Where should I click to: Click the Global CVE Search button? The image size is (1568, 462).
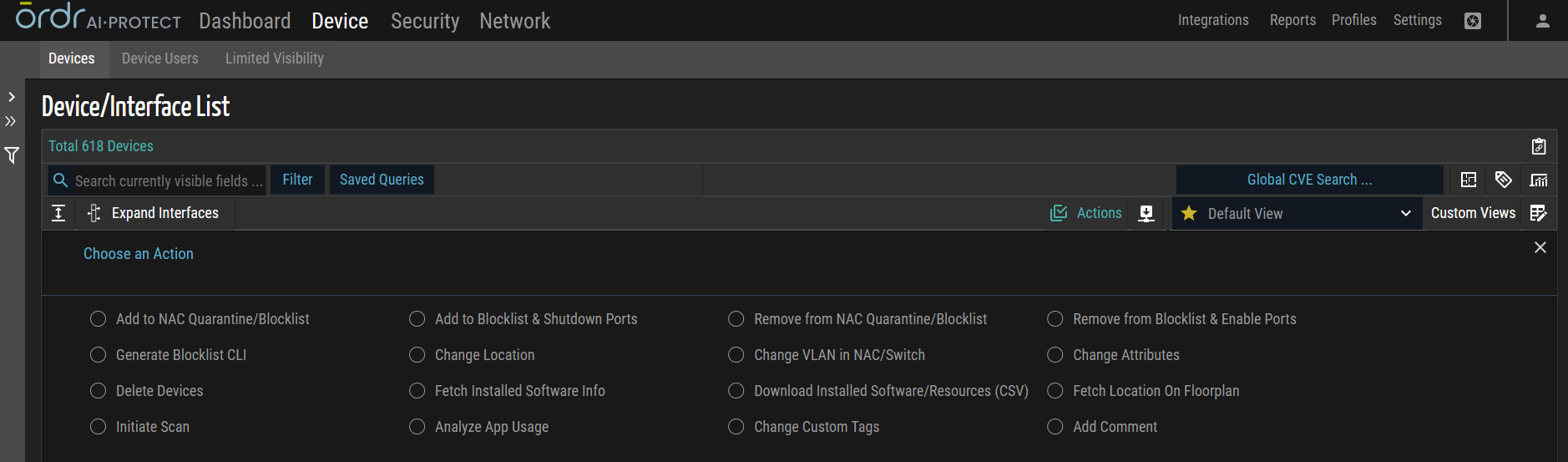(x=1309, y=180)
